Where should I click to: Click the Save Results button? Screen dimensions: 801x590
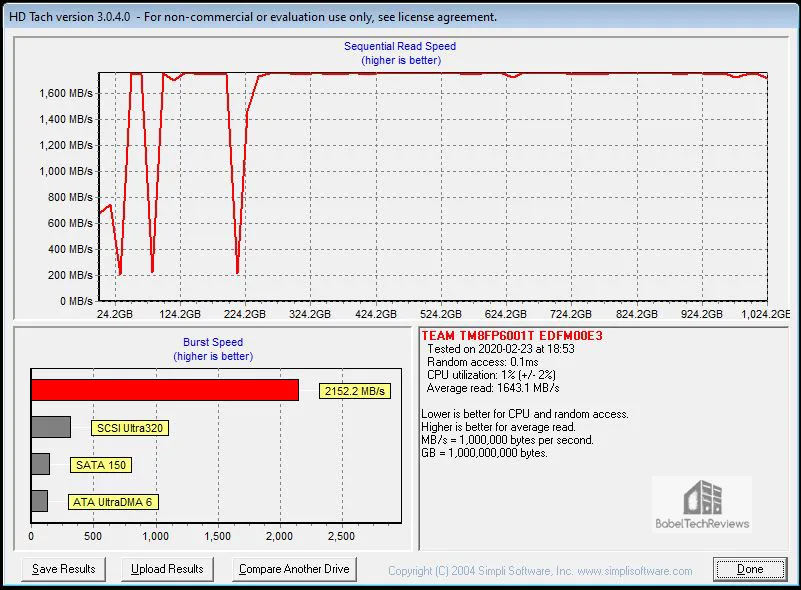click(x=63, y=569)
